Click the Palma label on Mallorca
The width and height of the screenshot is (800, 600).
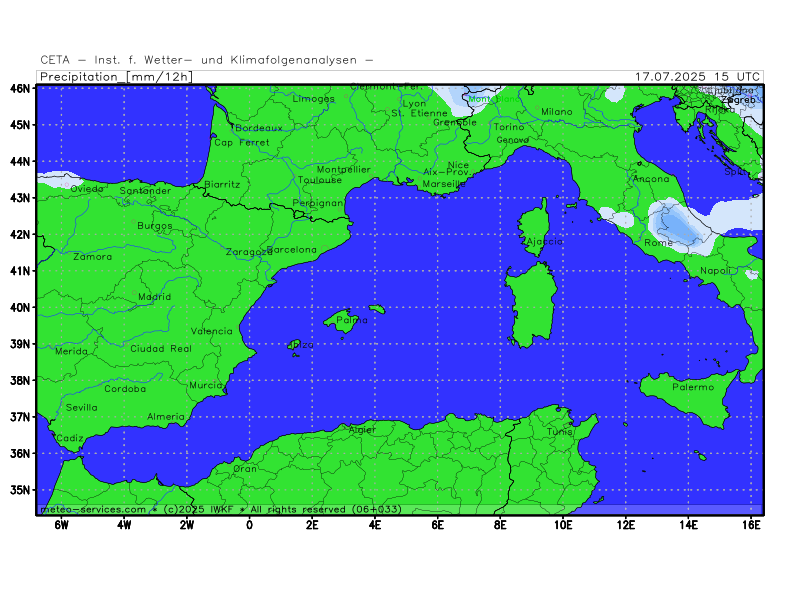click(x=352, y=320)
